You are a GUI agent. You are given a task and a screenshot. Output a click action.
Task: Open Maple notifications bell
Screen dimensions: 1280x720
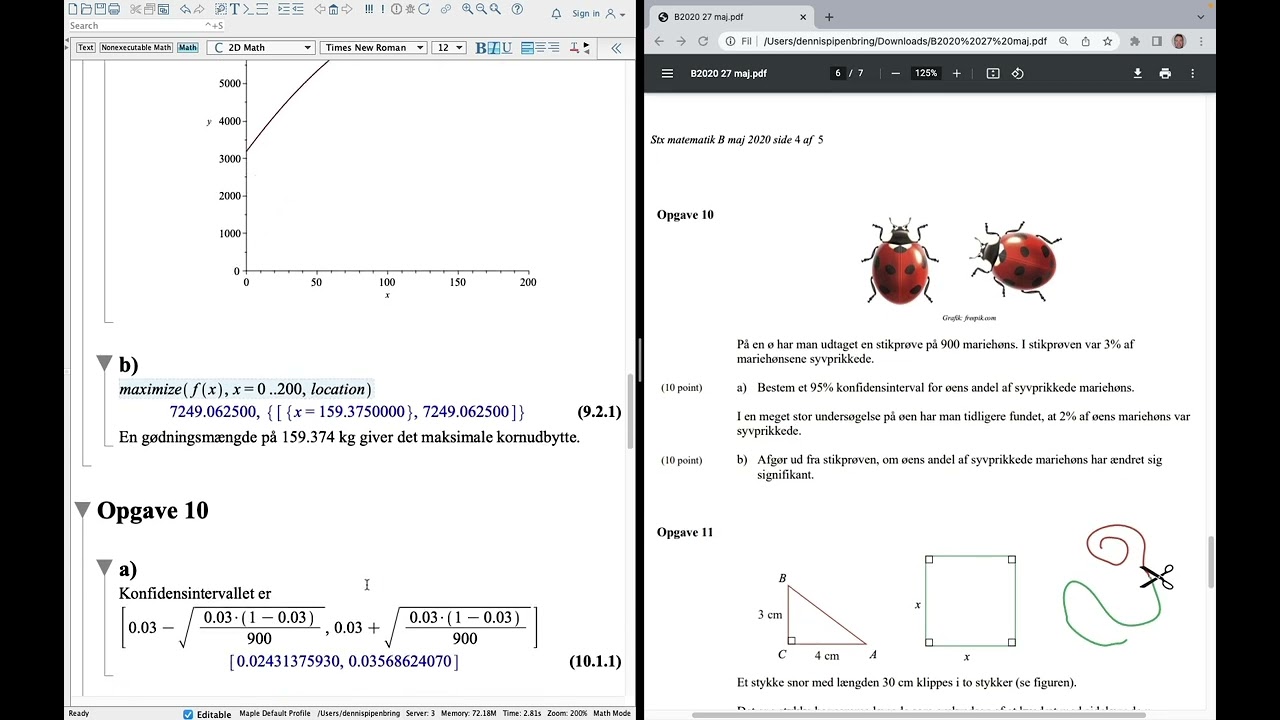(557, 14)
